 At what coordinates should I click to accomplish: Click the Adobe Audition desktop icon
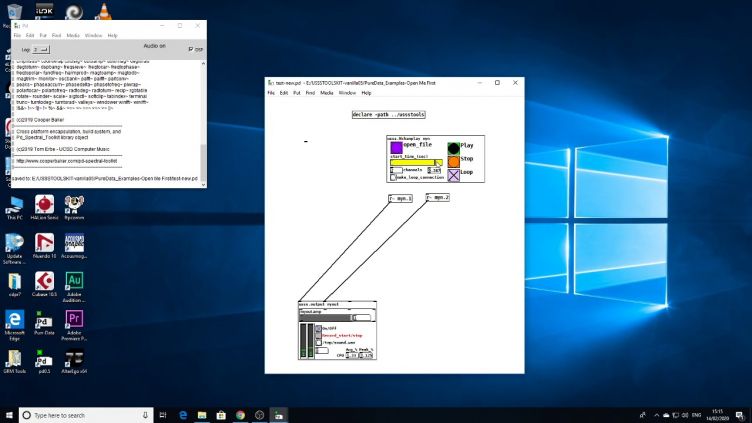74,287
